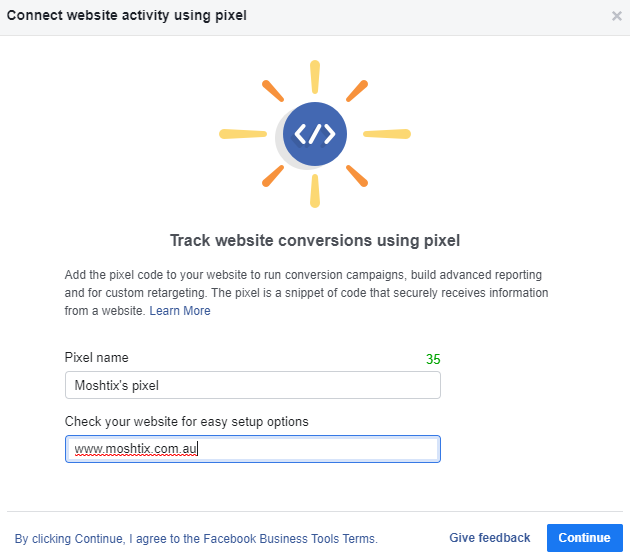Click the dialog title Connect website activity
Screen dimensions: 630x559
click(127, 15)
